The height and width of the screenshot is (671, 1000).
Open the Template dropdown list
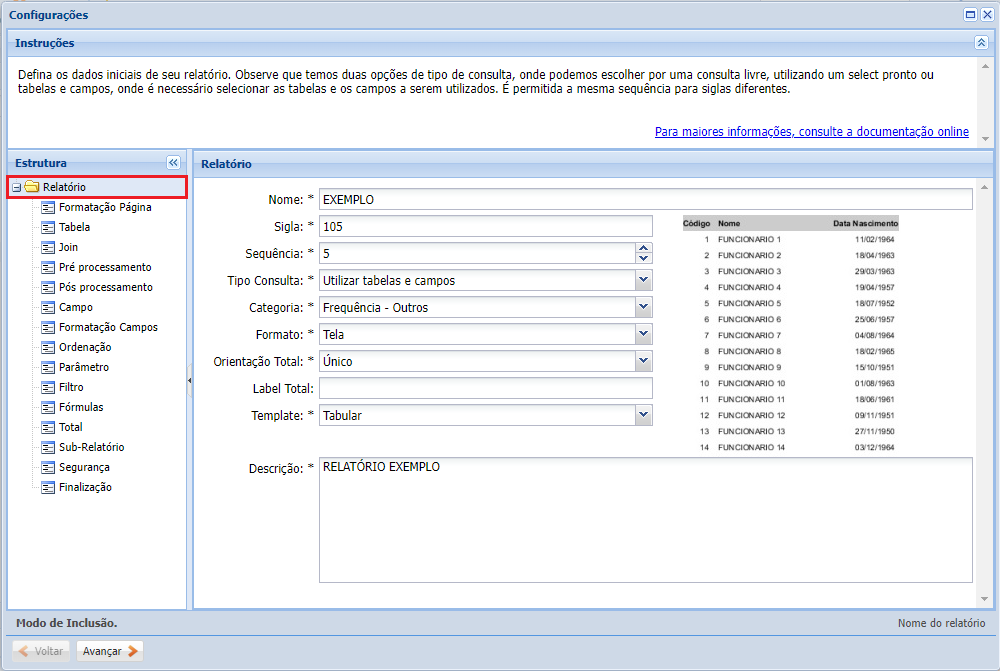click(x=643, y=415)
